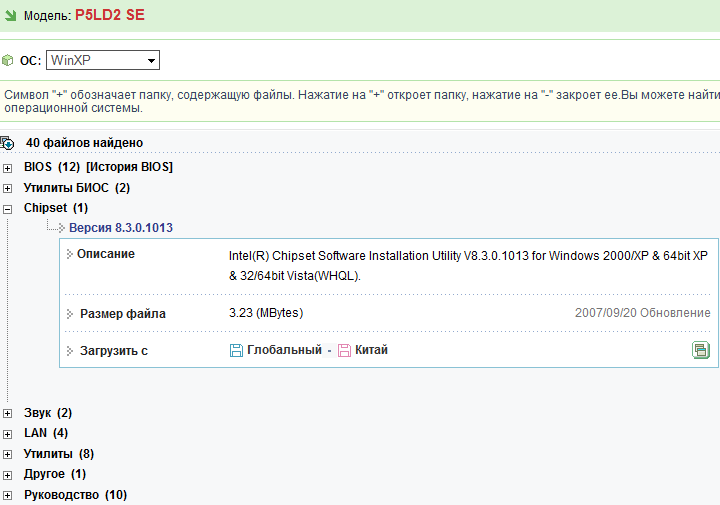The image size is (720, 505).
Task: Open the История BIOS link
Action: pos(129,167)
